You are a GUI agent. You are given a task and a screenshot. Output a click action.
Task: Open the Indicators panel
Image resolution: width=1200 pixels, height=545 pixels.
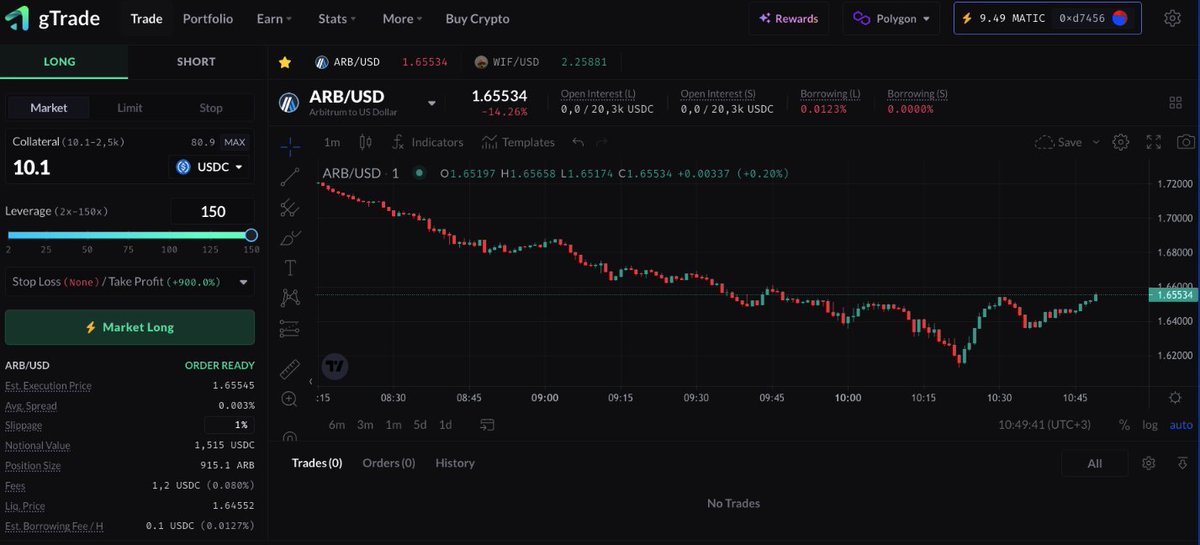click(x=428, y=142)
